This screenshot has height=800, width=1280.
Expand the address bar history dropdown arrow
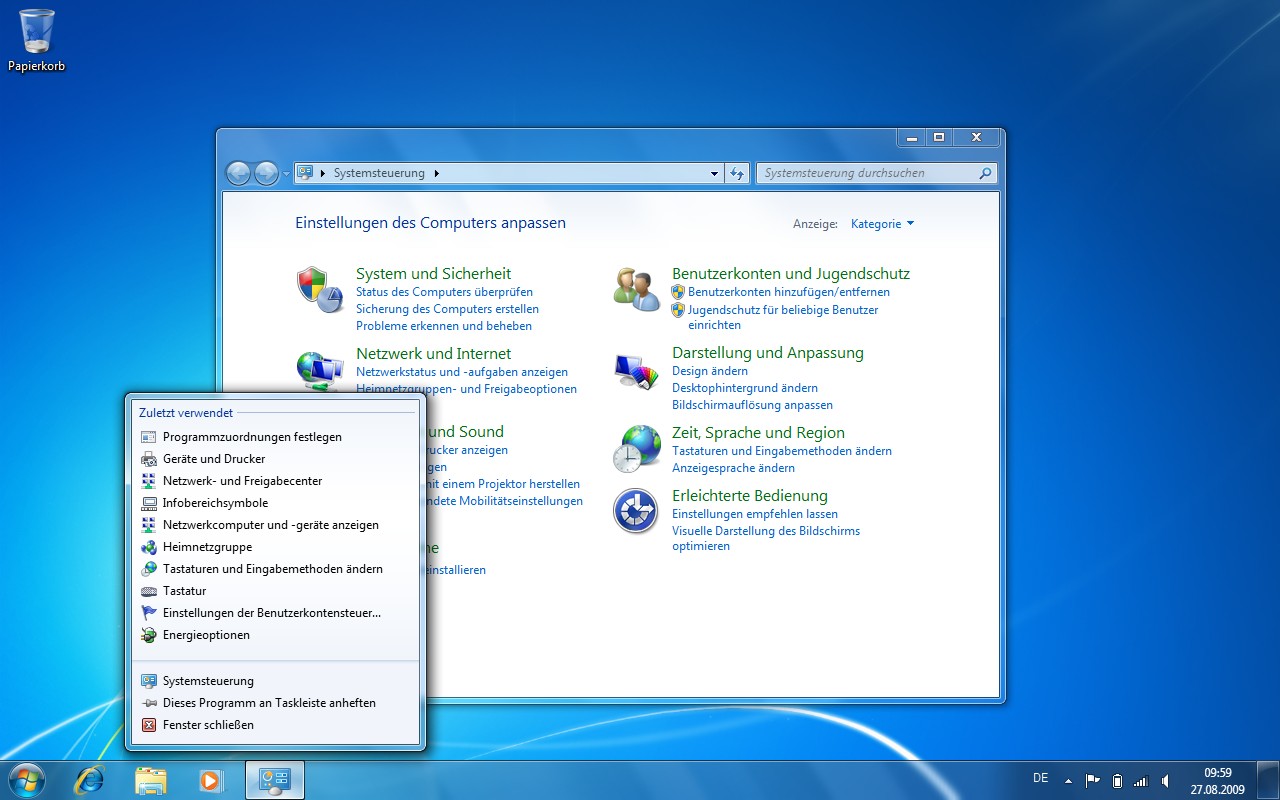(x=713, y=172)
